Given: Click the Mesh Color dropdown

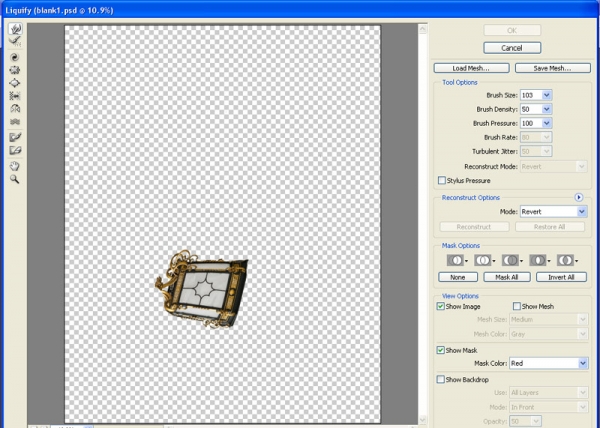Looking at the screenshot, I should [x=548, y=334].
